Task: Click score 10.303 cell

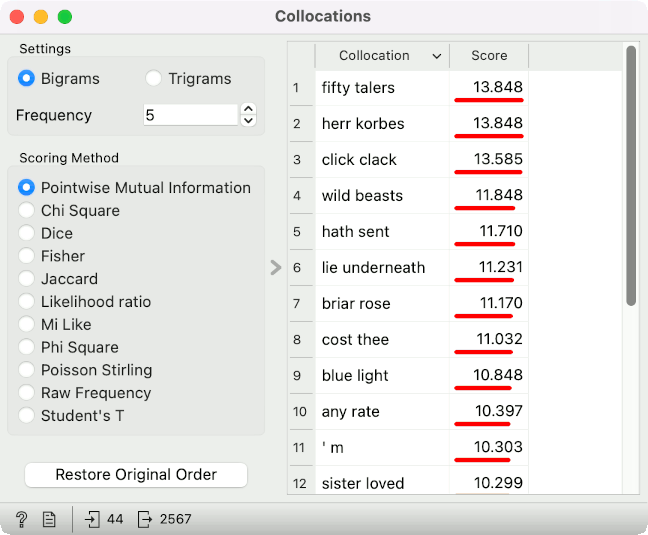Action: [x=489, y=447]
